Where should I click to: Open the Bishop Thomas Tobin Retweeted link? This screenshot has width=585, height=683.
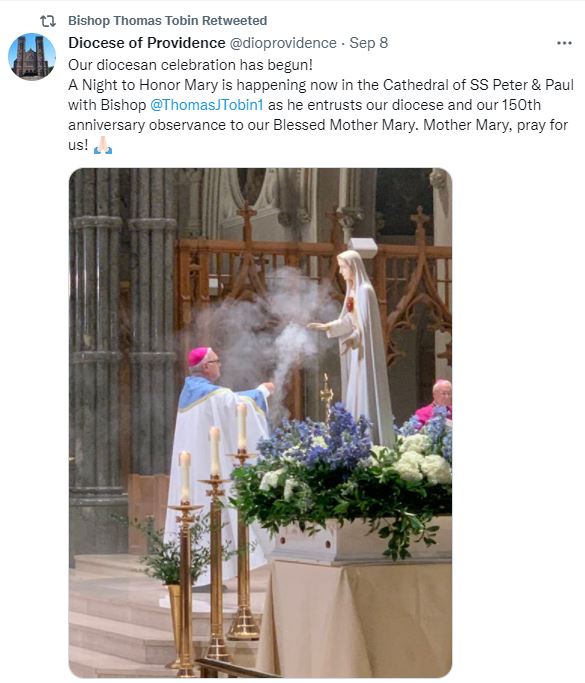pos(167,20)
